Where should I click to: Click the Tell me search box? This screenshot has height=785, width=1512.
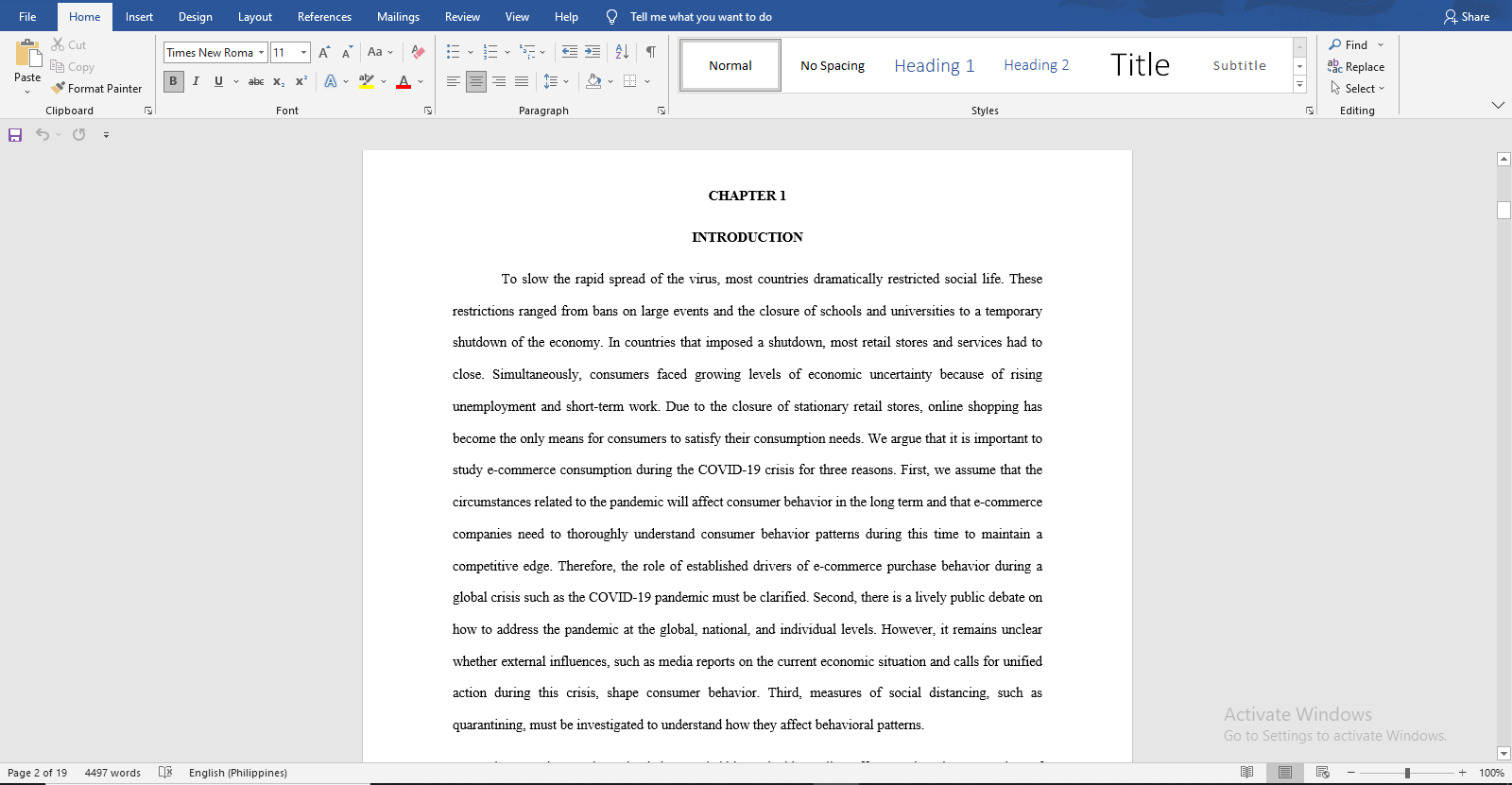(x=700, y=17)
